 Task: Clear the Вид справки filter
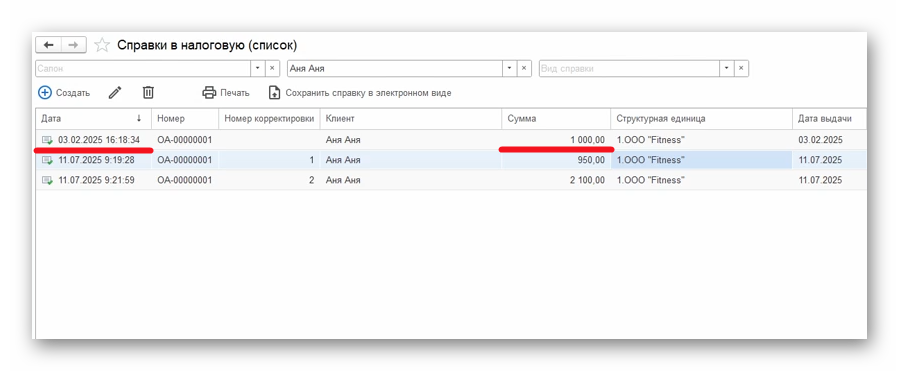742,68
